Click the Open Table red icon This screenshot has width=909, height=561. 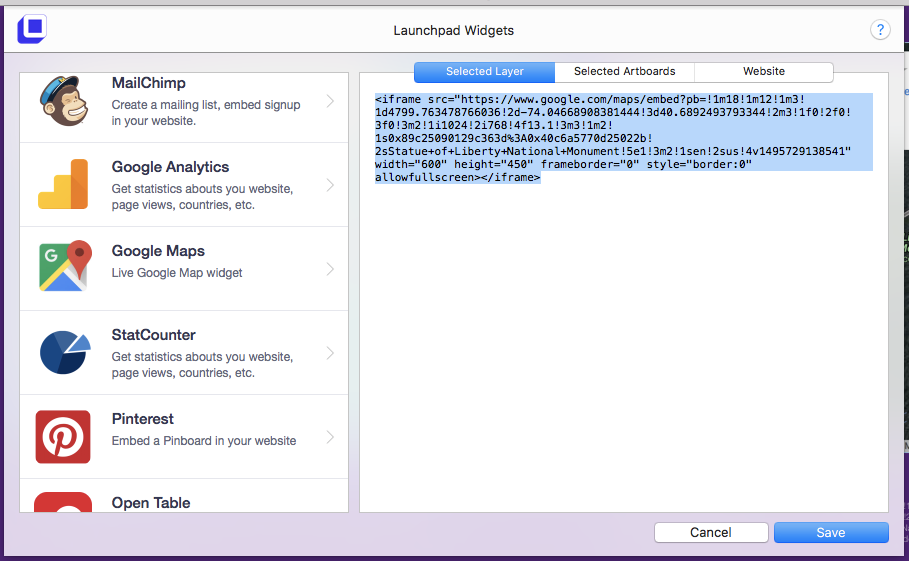click(x=63, y=502)
